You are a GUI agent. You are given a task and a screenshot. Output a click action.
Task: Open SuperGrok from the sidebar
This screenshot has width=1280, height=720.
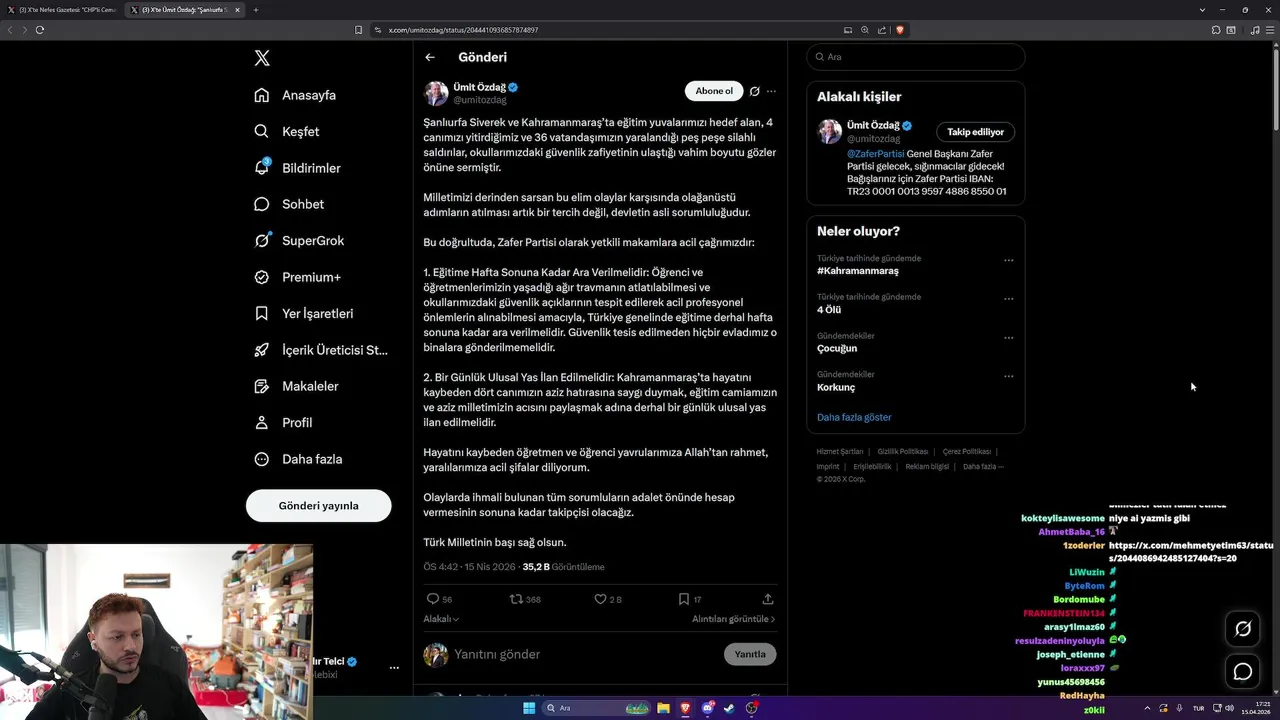pyautogui.click(x=299, y=241)
